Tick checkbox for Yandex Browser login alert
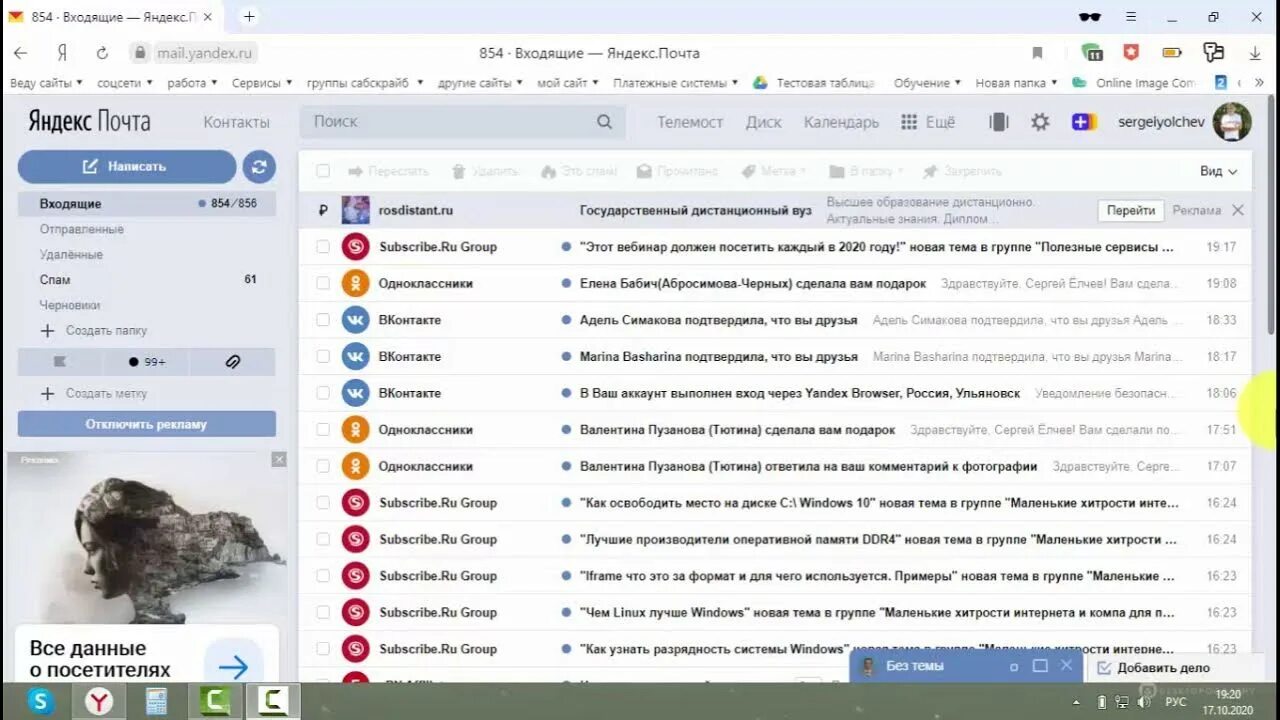This screenshot has width=1280, height=720. click(x=323, y=393)
